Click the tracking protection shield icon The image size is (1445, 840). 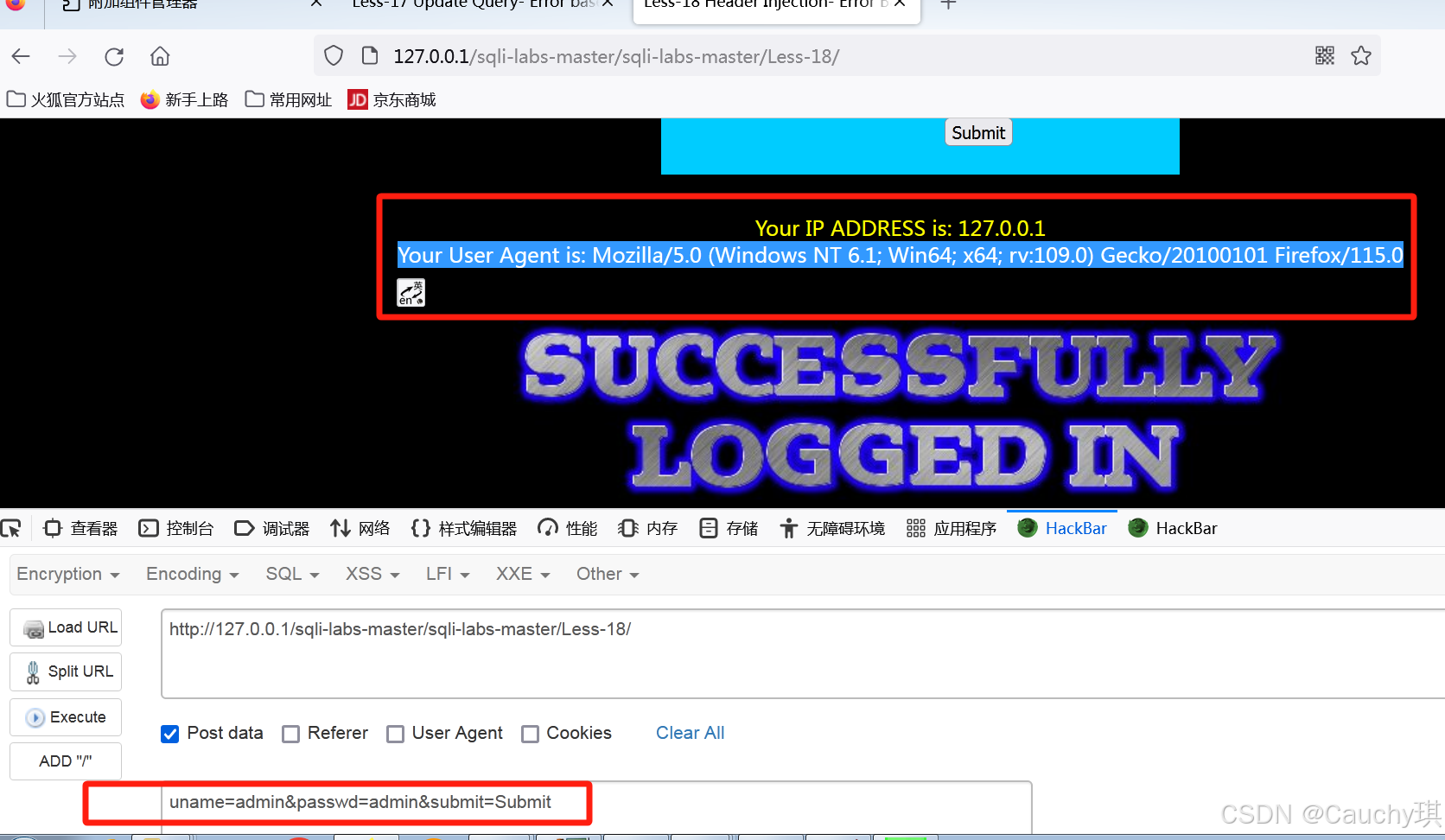coord(333,55)
